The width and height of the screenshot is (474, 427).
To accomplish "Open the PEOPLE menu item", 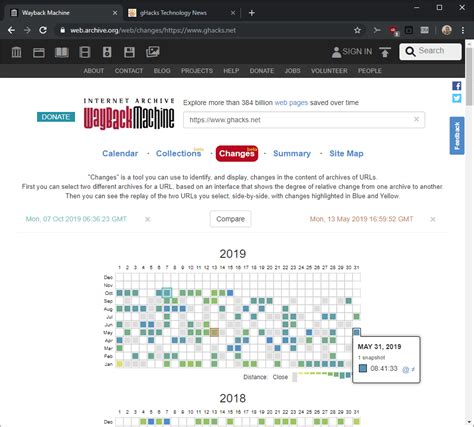I will (370, 71).
